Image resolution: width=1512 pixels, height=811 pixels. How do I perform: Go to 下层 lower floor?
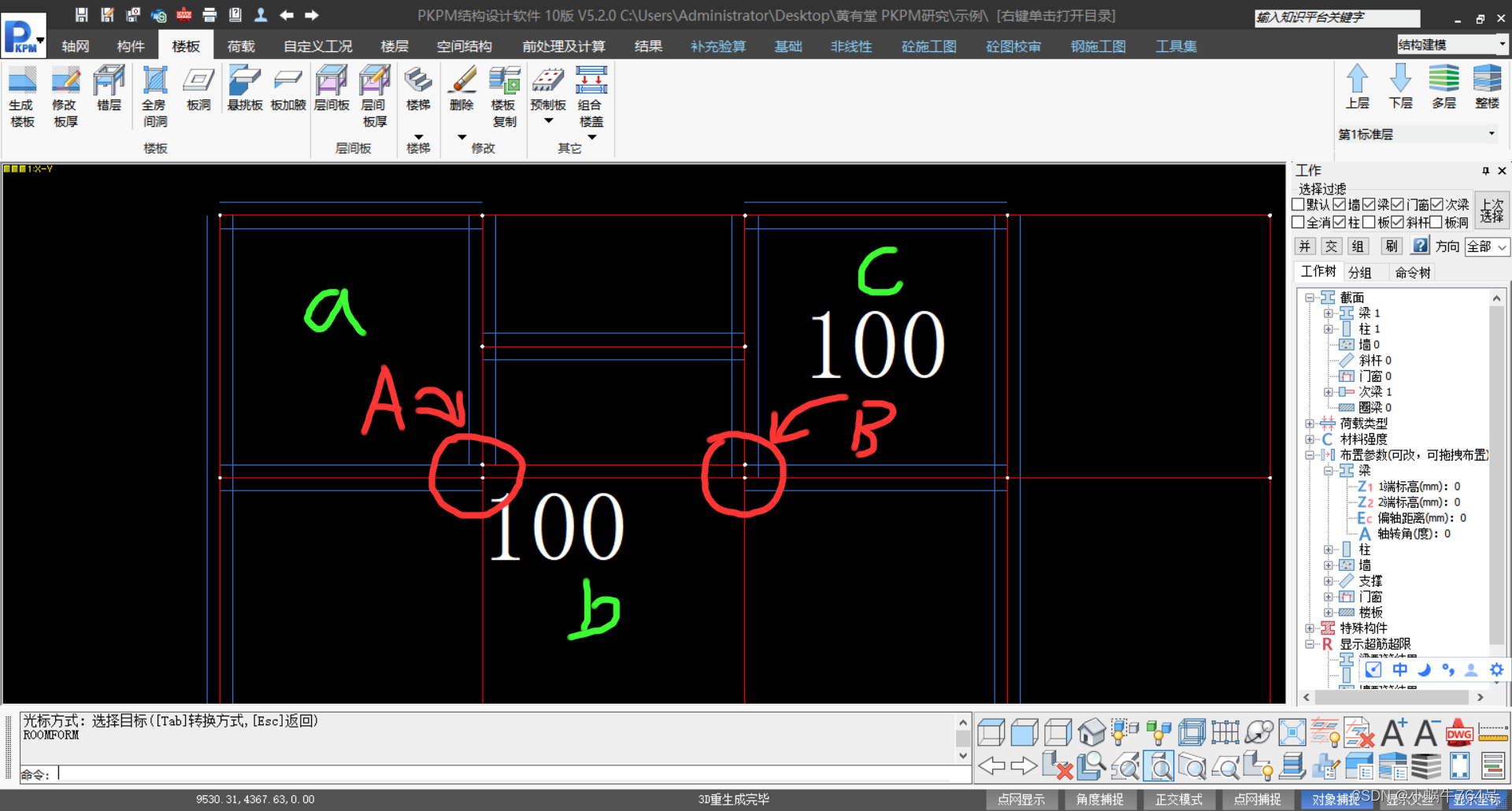point(1400,87)
